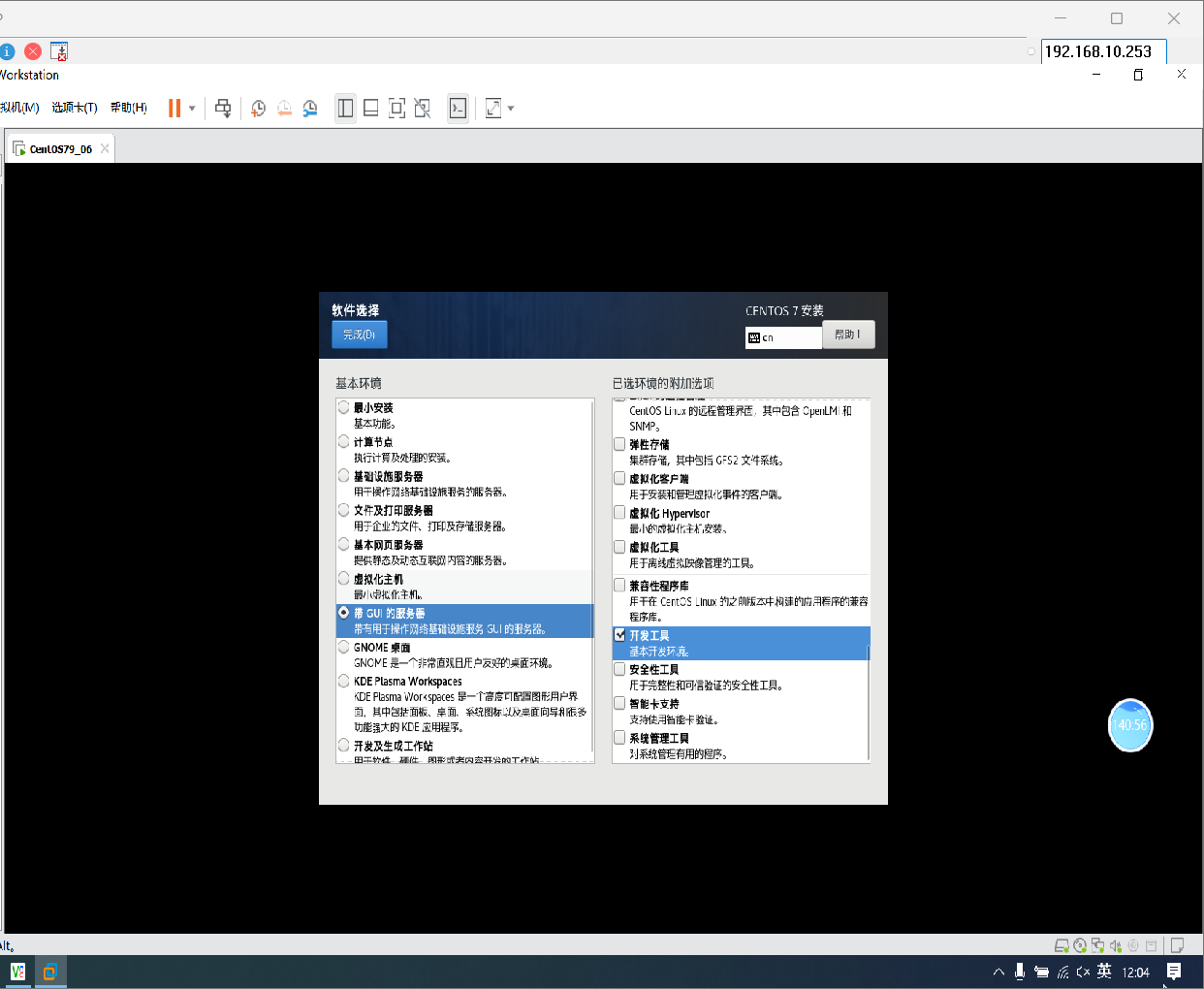1204x989 pixels.
Task: Enable the 虚拟化 Hypervisor checkbox
Action: click(x=619, y=512)
